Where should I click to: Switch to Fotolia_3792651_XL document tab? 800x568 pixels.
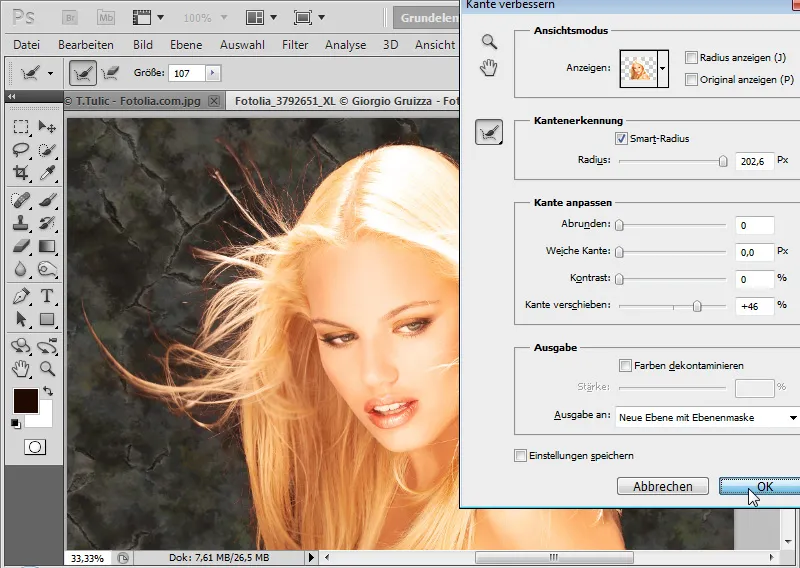click(343, 101)
